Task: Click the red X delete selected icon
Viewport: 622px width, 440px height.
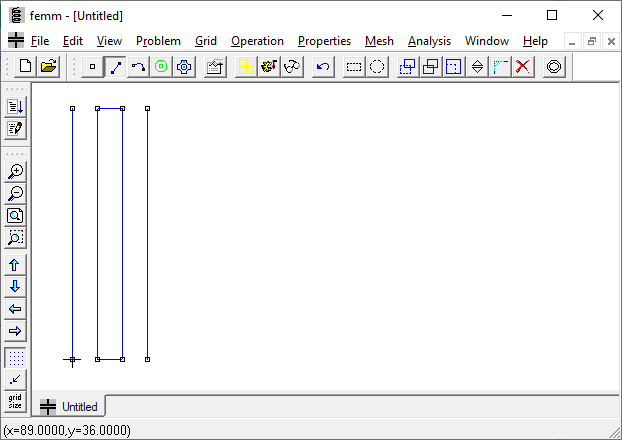Action: click(522, 67)
